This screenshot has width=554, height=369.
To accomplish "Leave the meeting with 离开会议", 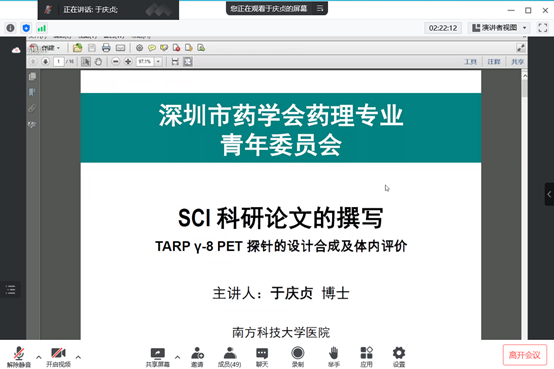I will 525,355.
